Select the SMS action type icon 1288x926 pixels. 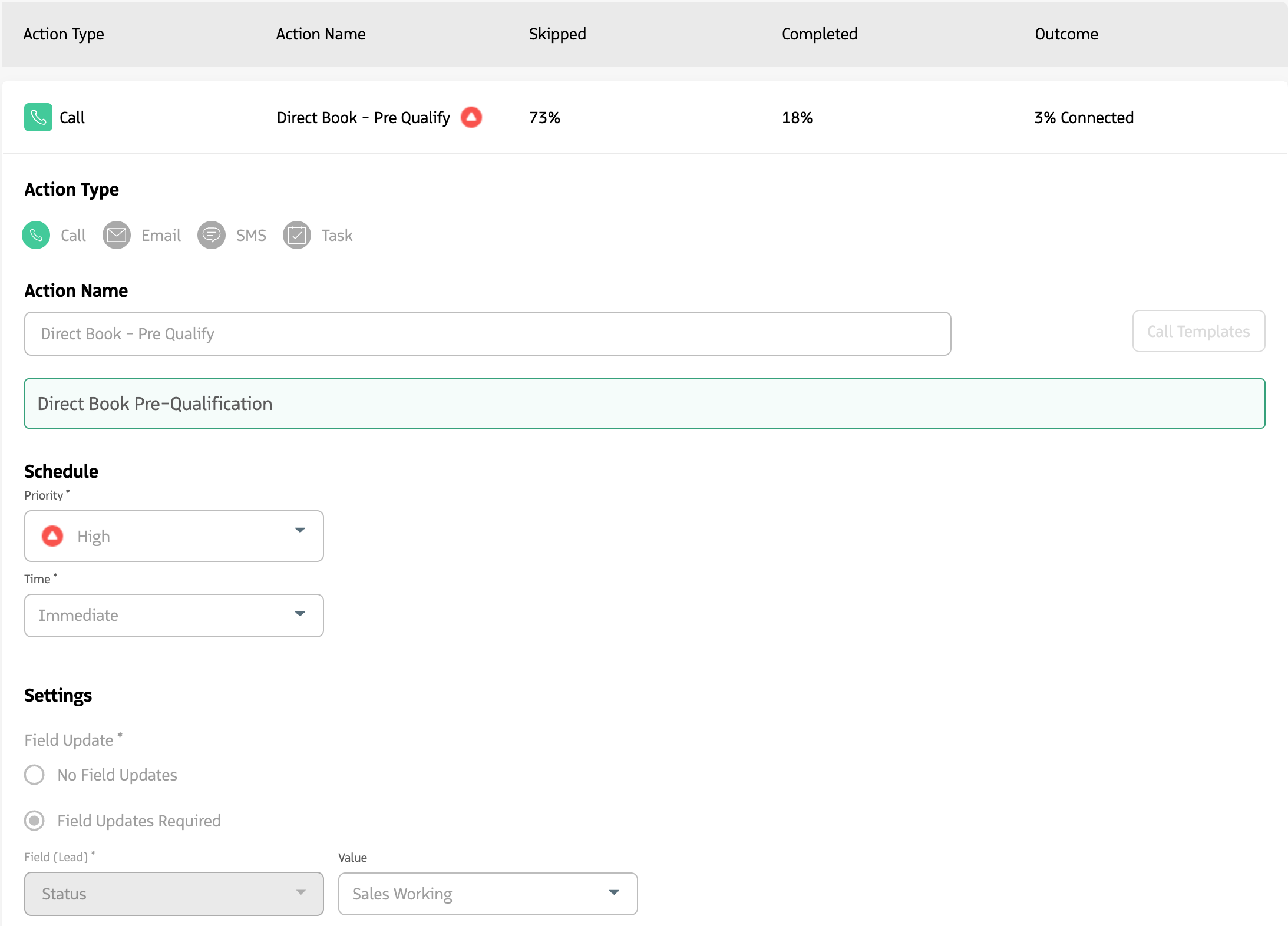click(212, 235)
